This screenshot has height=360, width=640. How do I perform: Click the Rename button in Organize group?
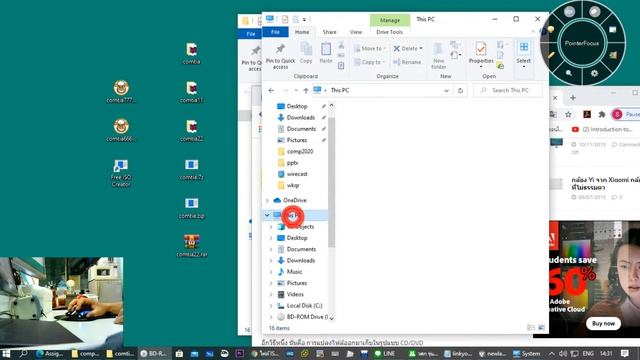click(407, 62)
